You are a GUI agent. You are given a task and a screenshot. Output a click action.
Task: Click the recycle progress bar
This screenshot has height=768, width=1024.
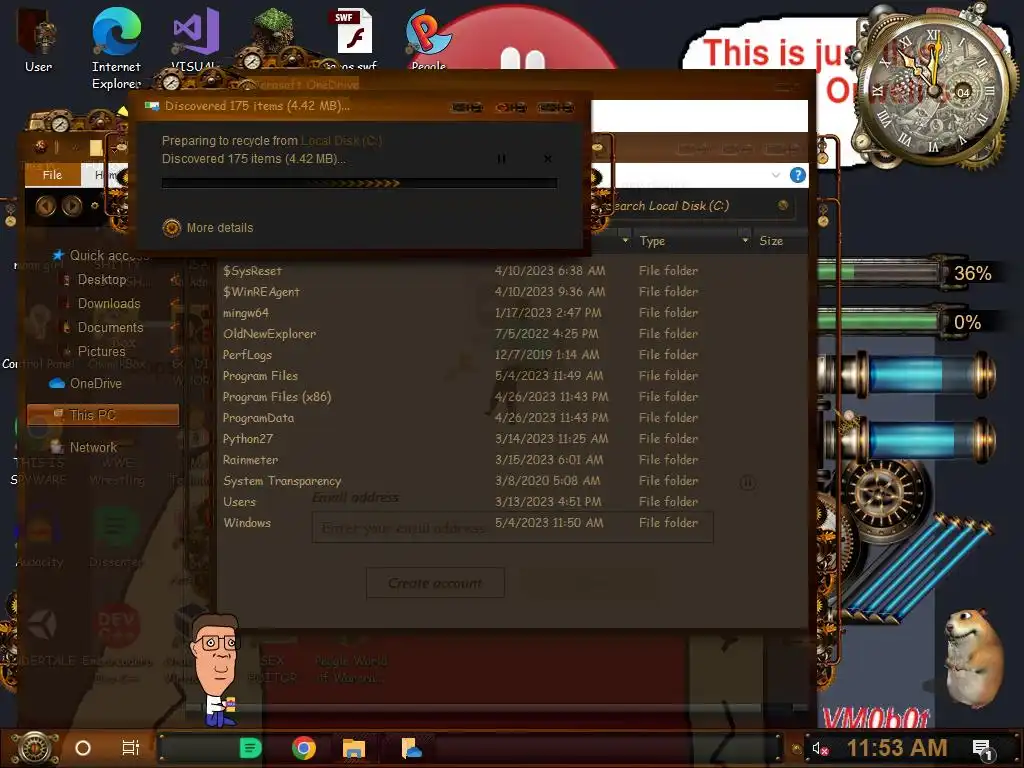pyautogui.click(x=359, y=184)
